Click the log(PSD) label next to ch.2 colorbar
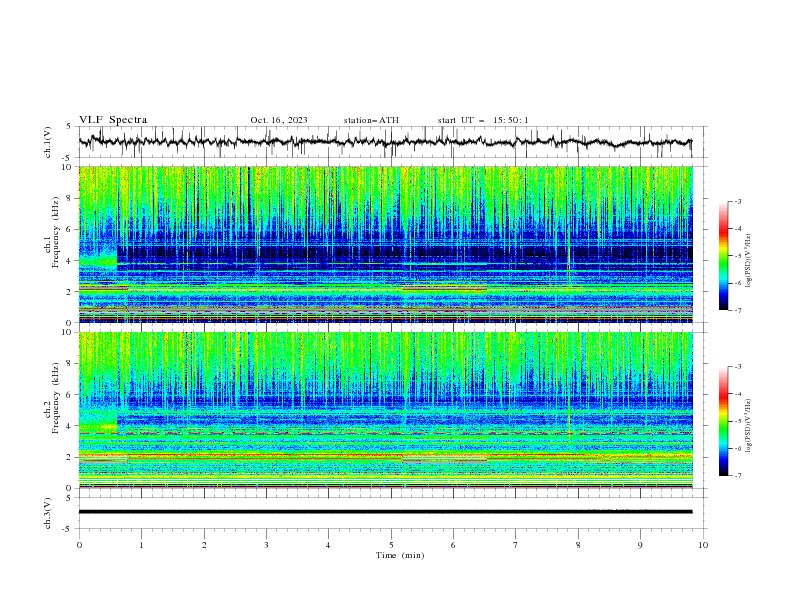Image resolution: width=792 pixels, height=612 pixels. coord(749,425)
